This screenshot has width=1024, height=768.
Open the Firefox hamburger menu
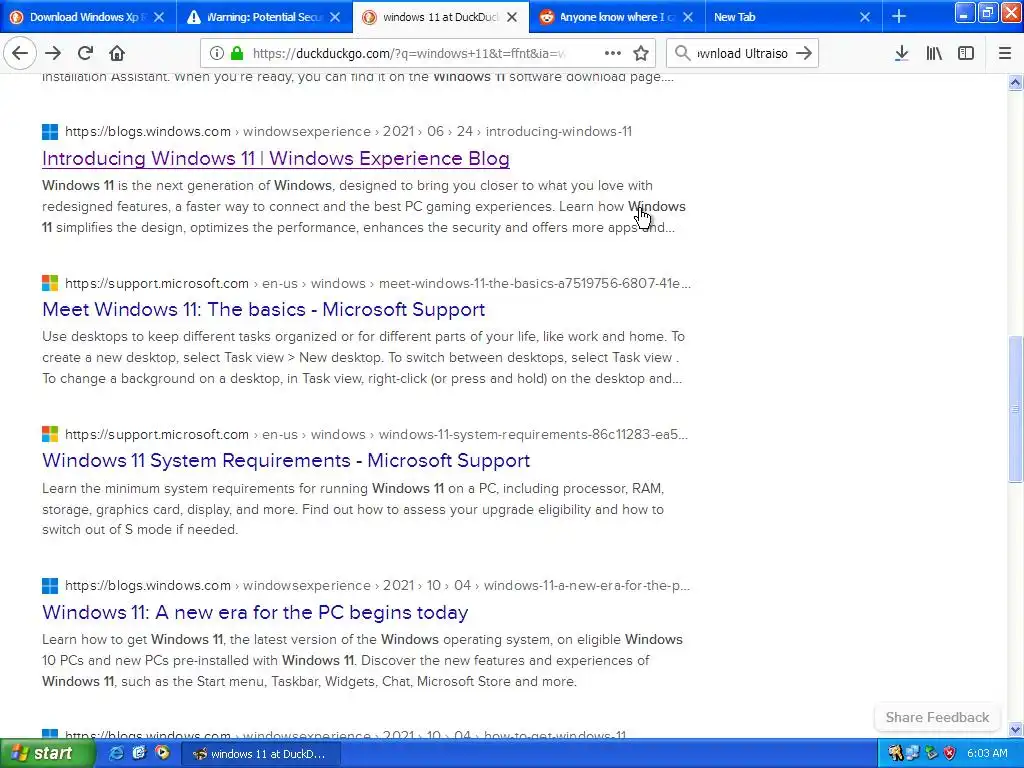[1004, 54]
